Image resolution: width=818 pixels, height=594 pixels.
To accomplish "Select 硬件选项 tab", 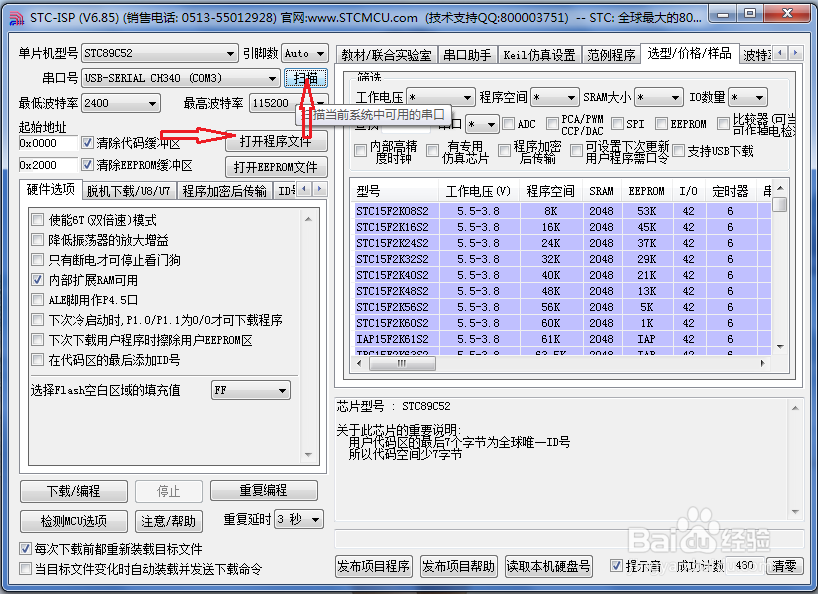I will [x=51, y=189].
